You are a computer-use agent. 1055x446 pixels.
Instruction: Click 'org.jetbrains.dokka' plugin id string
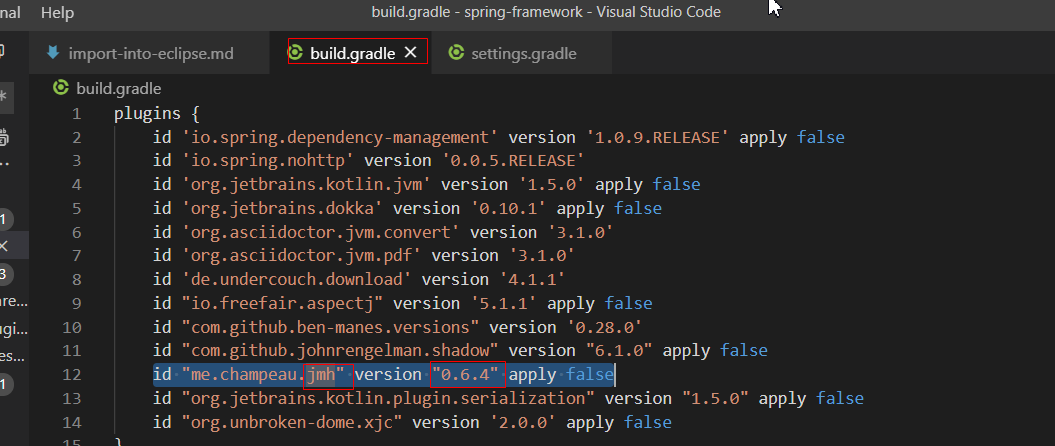pyautogui.click(x=283, y=209)
